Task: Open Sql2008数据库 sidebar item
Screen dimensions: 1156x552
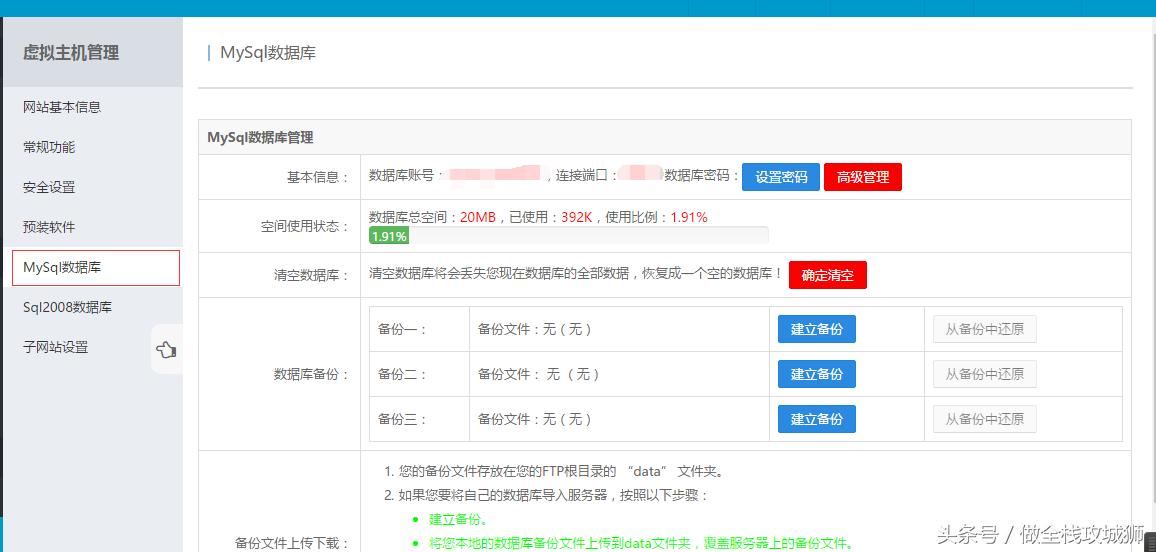Action: click(67, 307)
